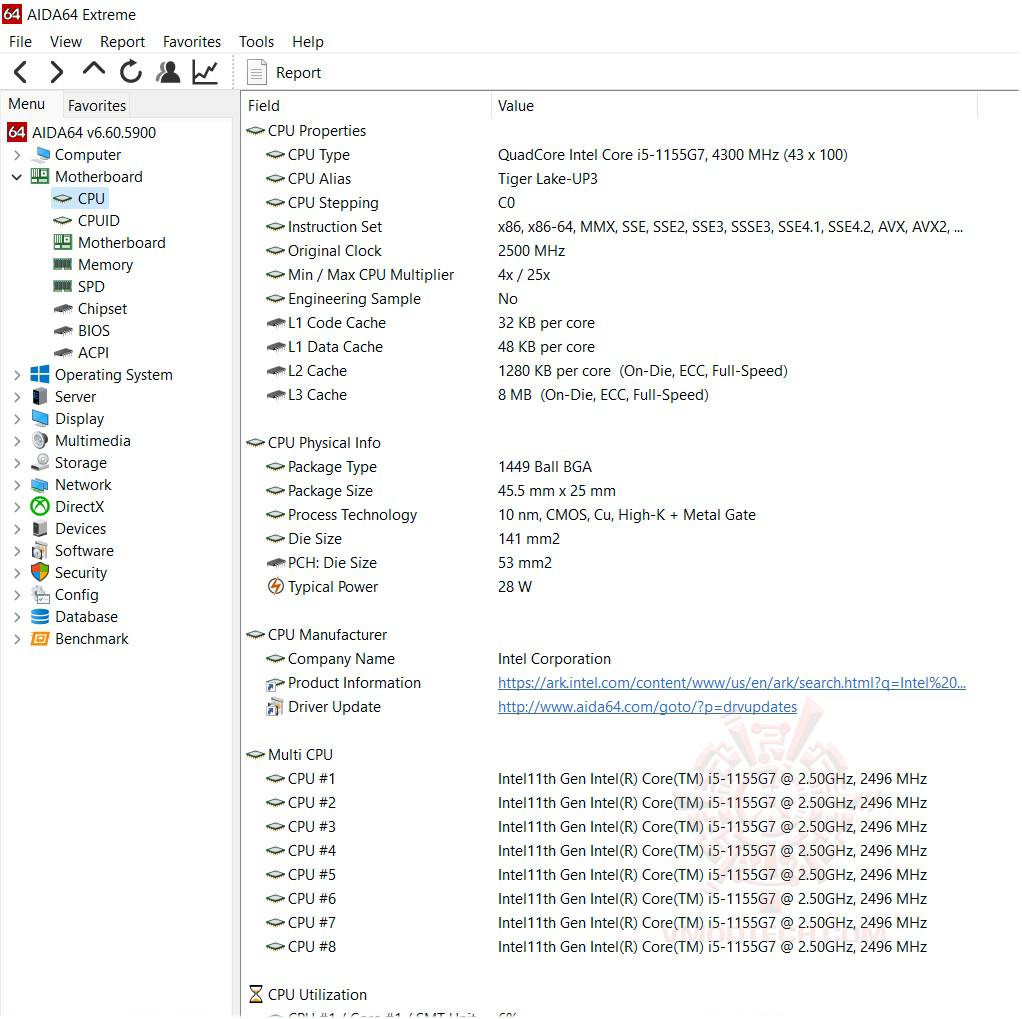Select the Devices icon
Image resolution: width=1022 pixels, height=1019 pixels.
40,529
